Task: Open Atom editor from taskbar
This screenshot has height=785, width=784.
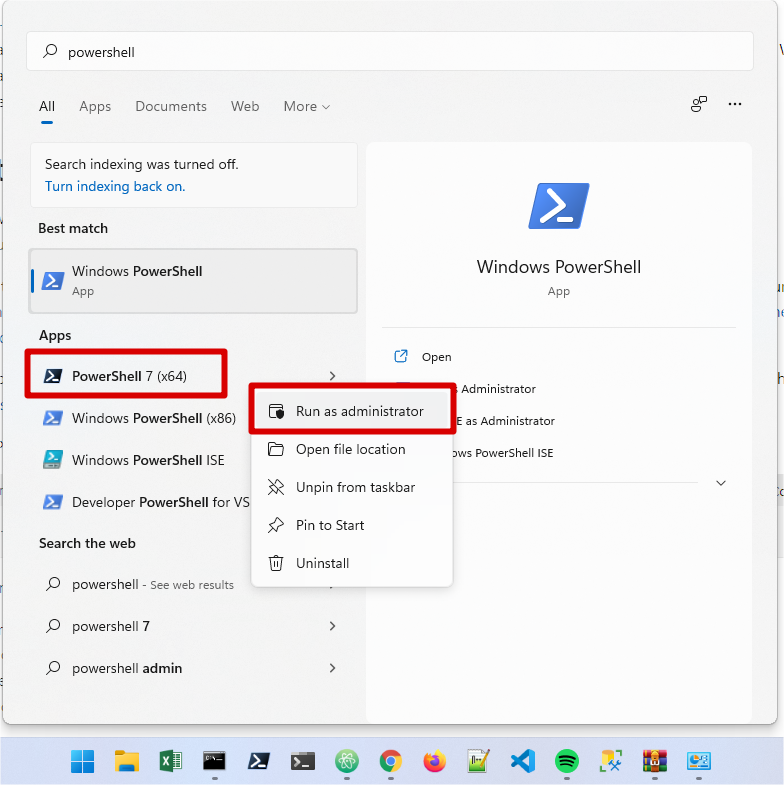Action: click(346, 761)
